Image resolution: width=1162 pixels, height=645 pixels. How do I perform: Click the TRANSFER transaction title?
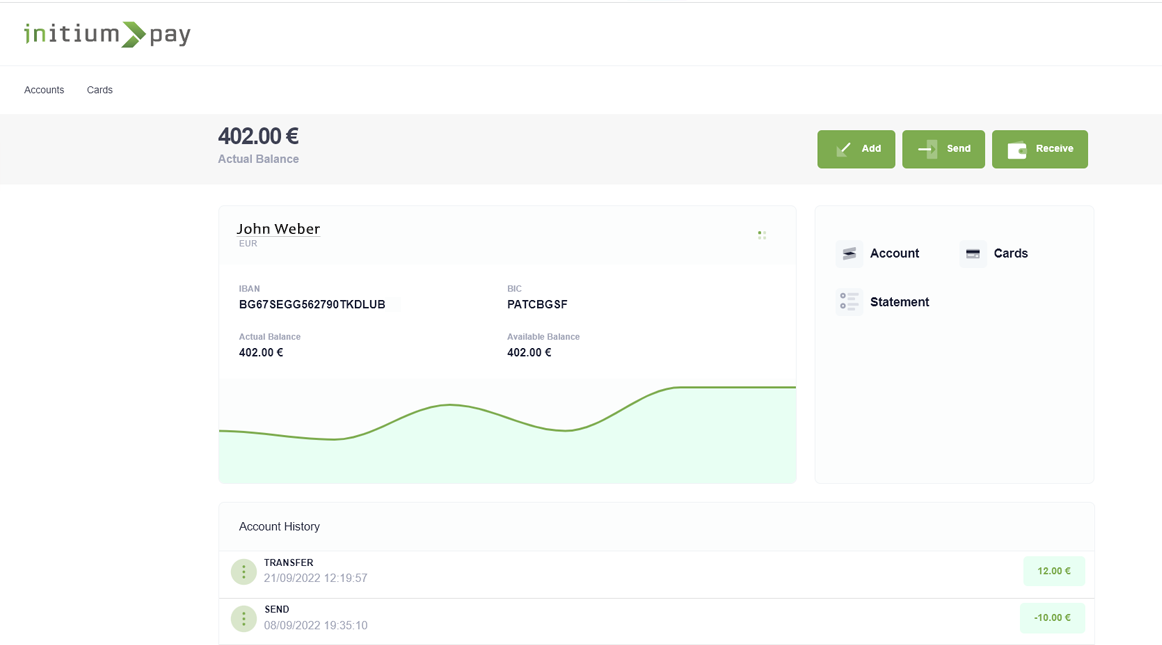(288, 563)
